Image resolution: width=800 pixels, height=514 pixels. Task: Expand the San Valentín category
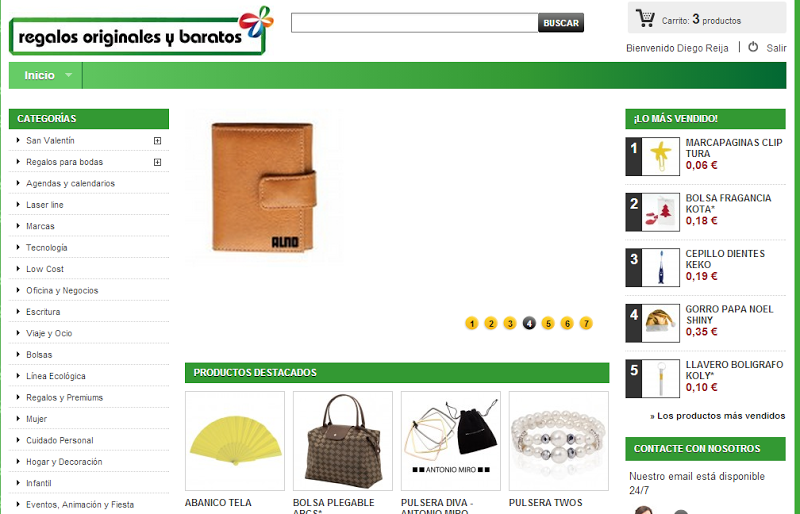pyautogui.click(x=157, y=141)
